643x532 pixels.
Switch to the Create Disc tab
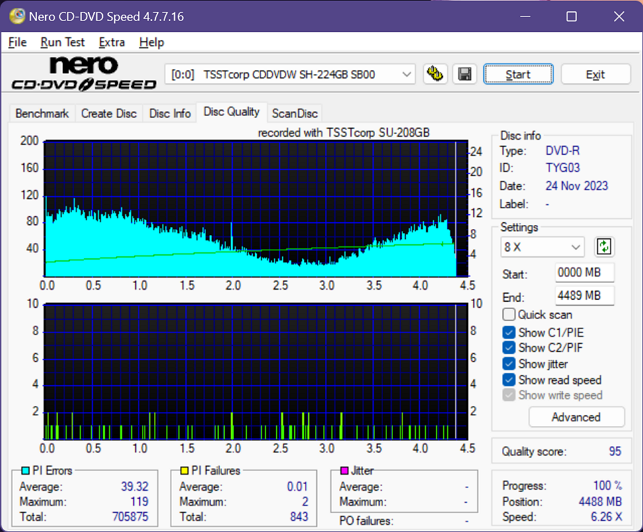109,113
